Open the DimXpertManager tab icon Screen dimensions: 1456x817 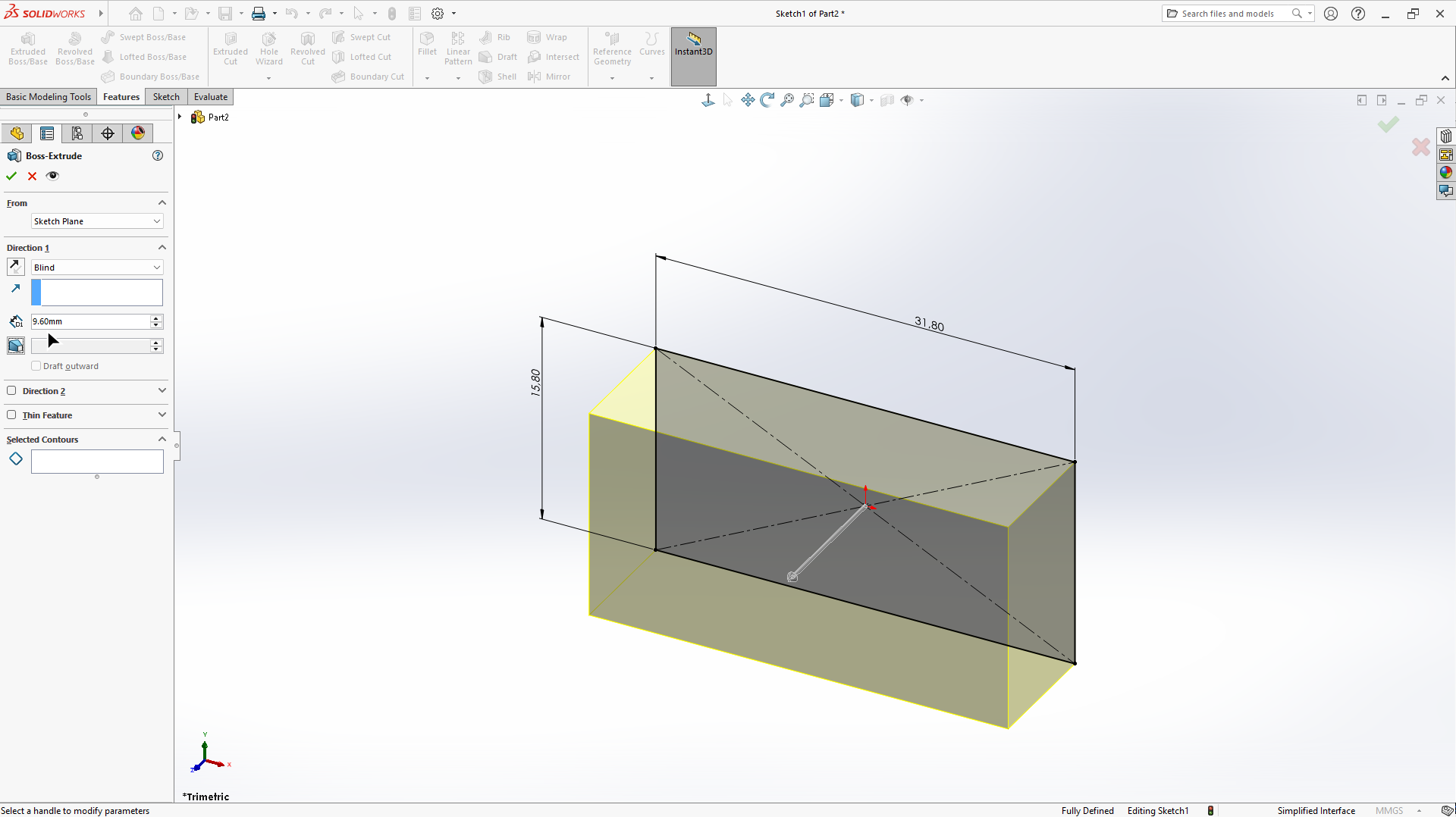108,133
